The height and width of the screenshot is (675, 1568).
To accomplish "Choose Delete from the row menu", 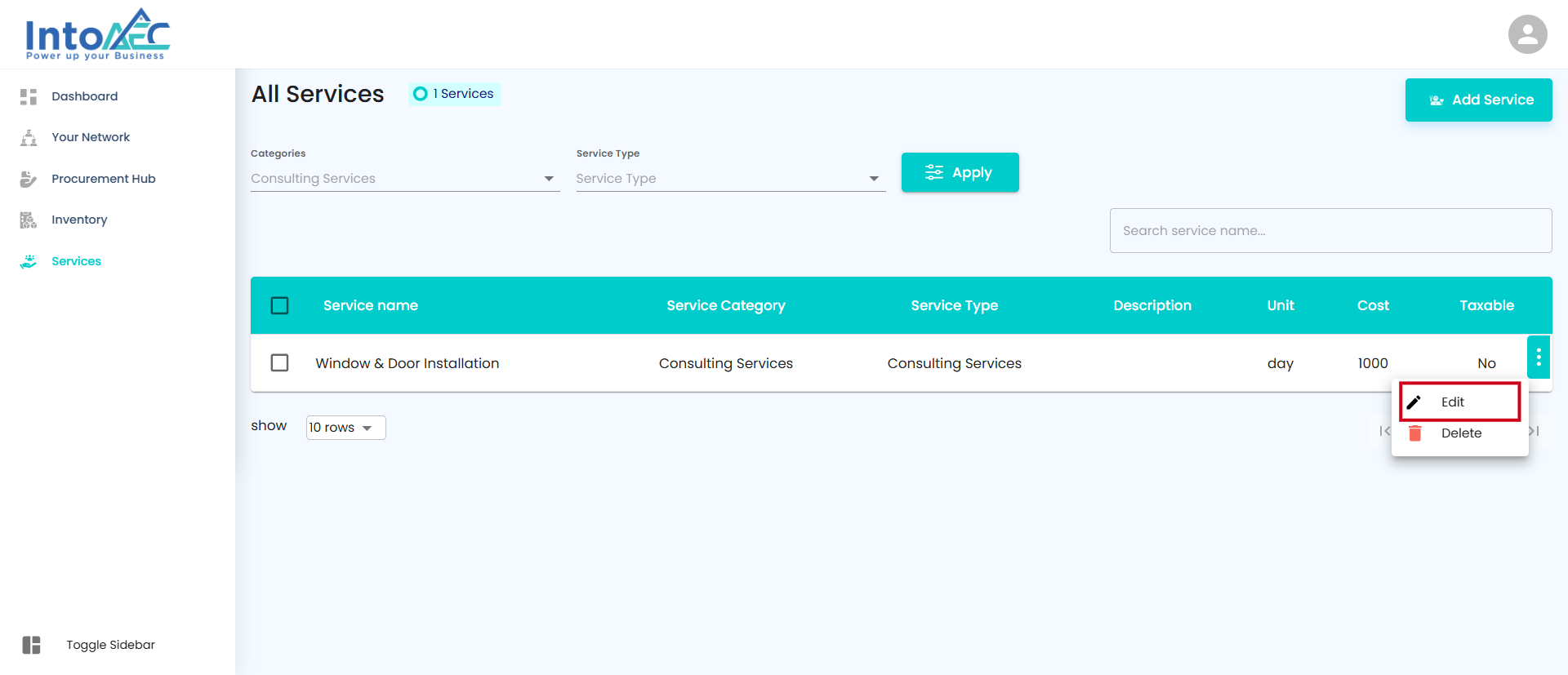I will click(1460, 433).
